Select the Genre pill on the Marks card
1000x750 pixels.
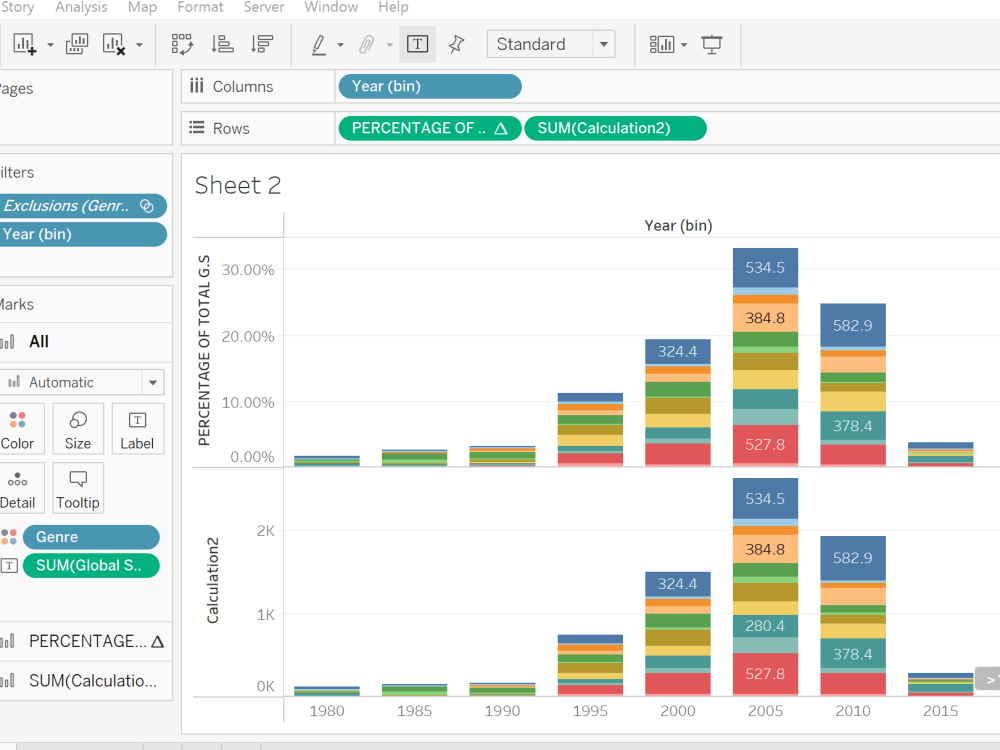coord(91,537)
